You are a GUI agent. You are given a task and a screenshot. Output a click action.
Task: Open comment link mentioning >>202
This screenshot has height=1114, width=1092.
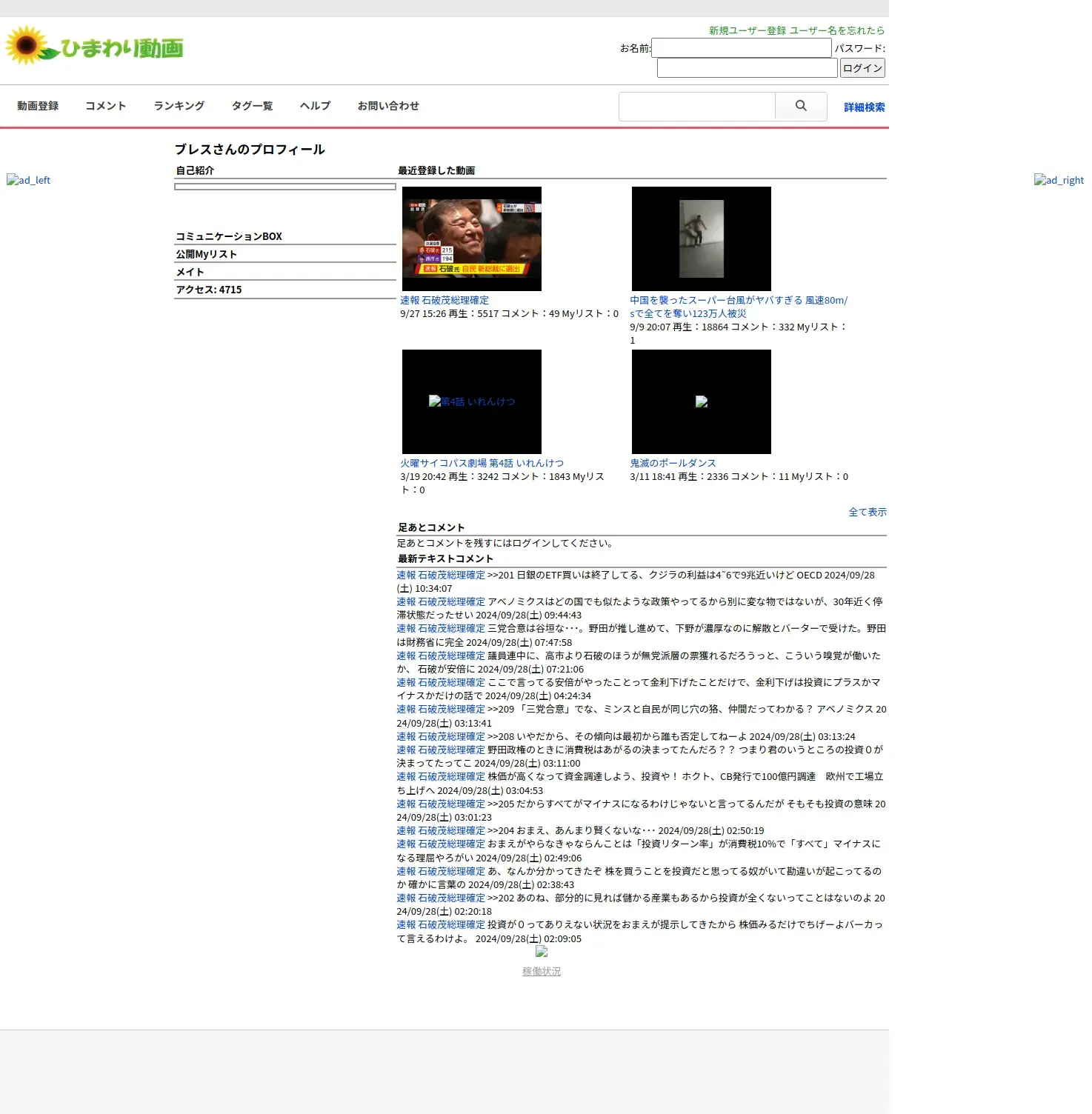coord(441,898)
